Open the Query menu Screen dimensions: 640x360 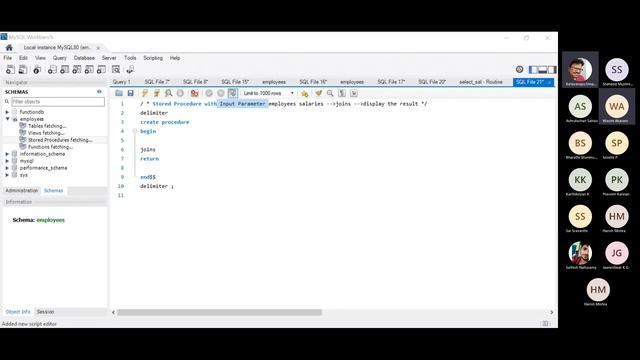click(x=60, y=58)
